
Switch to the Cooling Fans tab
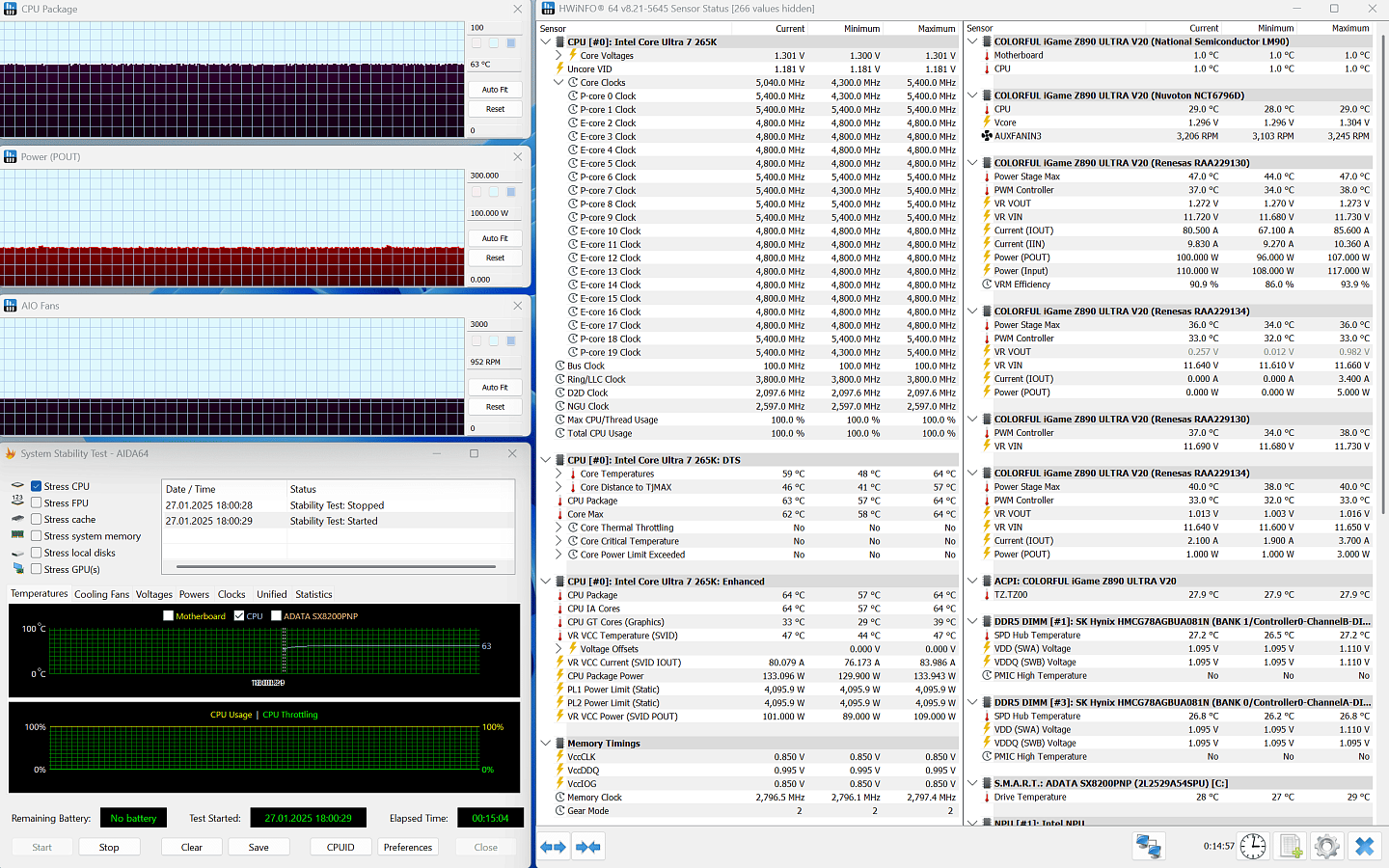[101, 594]
